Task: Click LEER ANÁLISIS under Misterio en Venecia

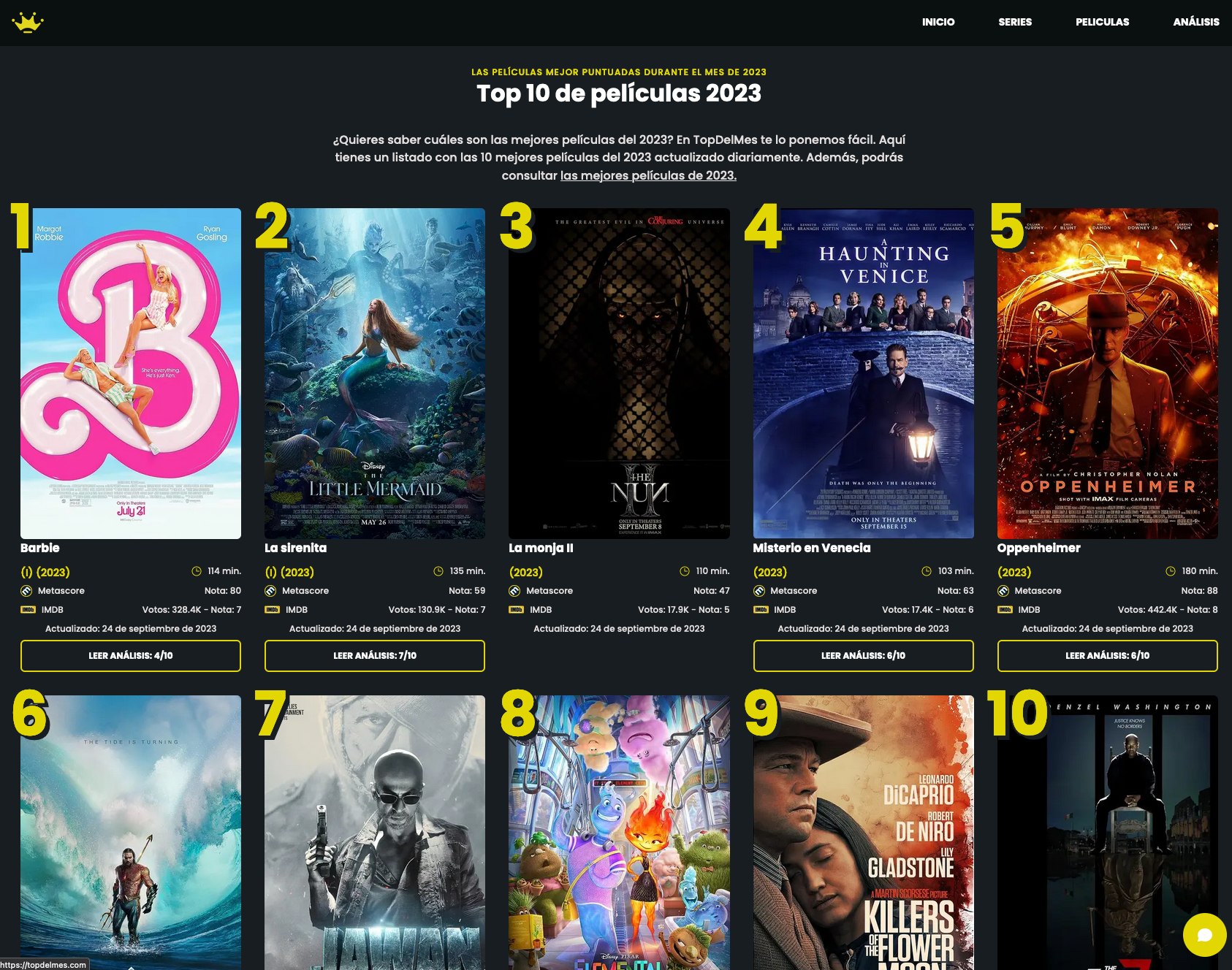Action: coord(862,655)
